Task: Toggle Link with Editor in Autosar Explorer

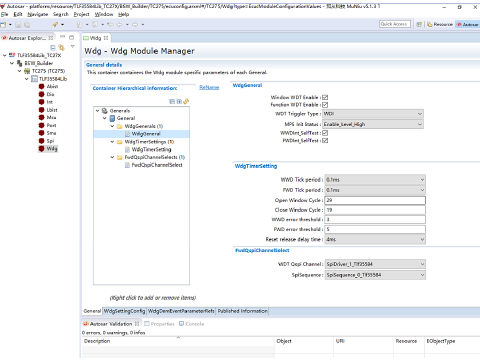Action: click(61, 47)
